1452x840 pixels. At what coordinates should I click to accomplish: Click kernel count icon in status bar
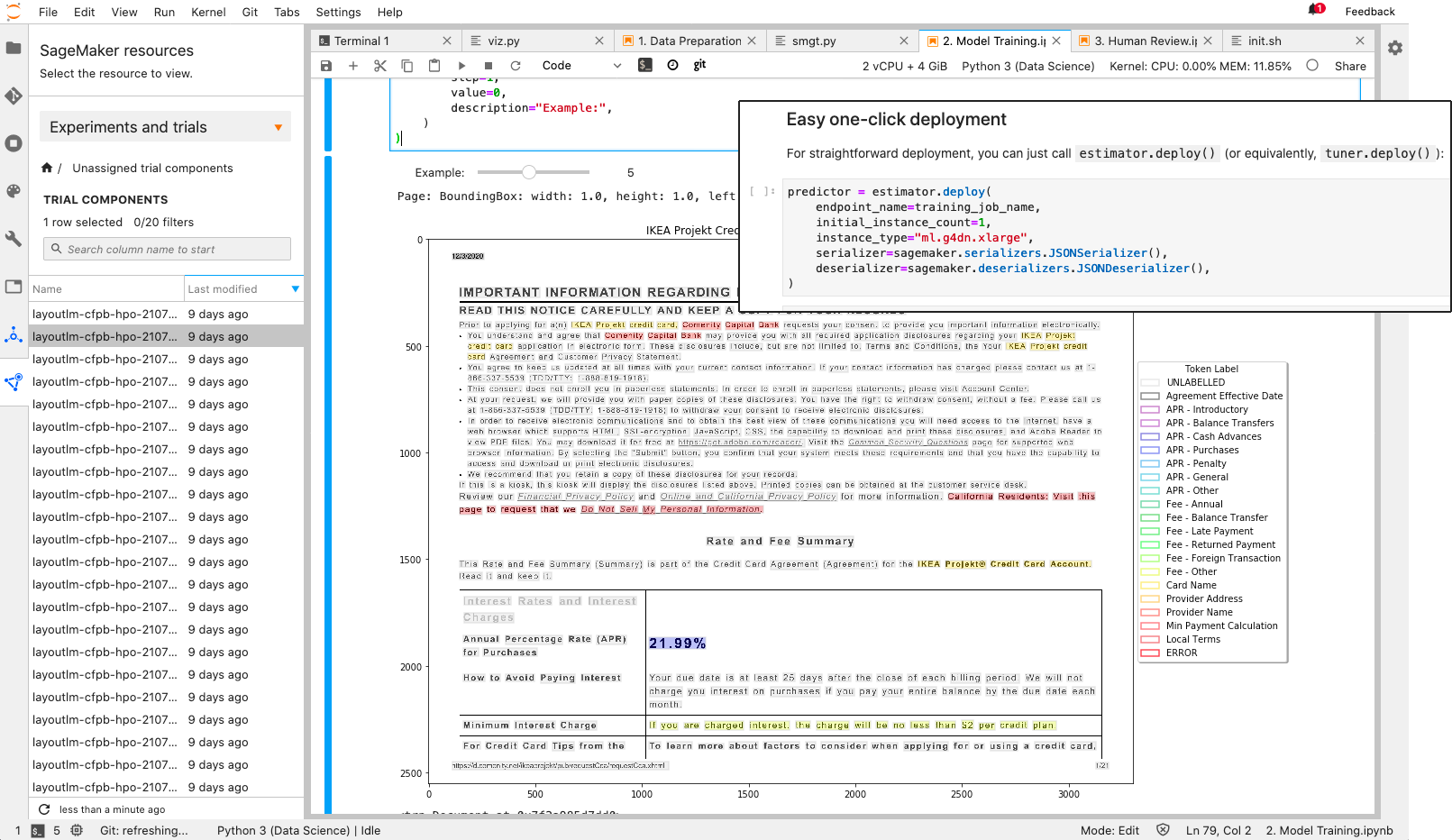[x=77, y=831]
